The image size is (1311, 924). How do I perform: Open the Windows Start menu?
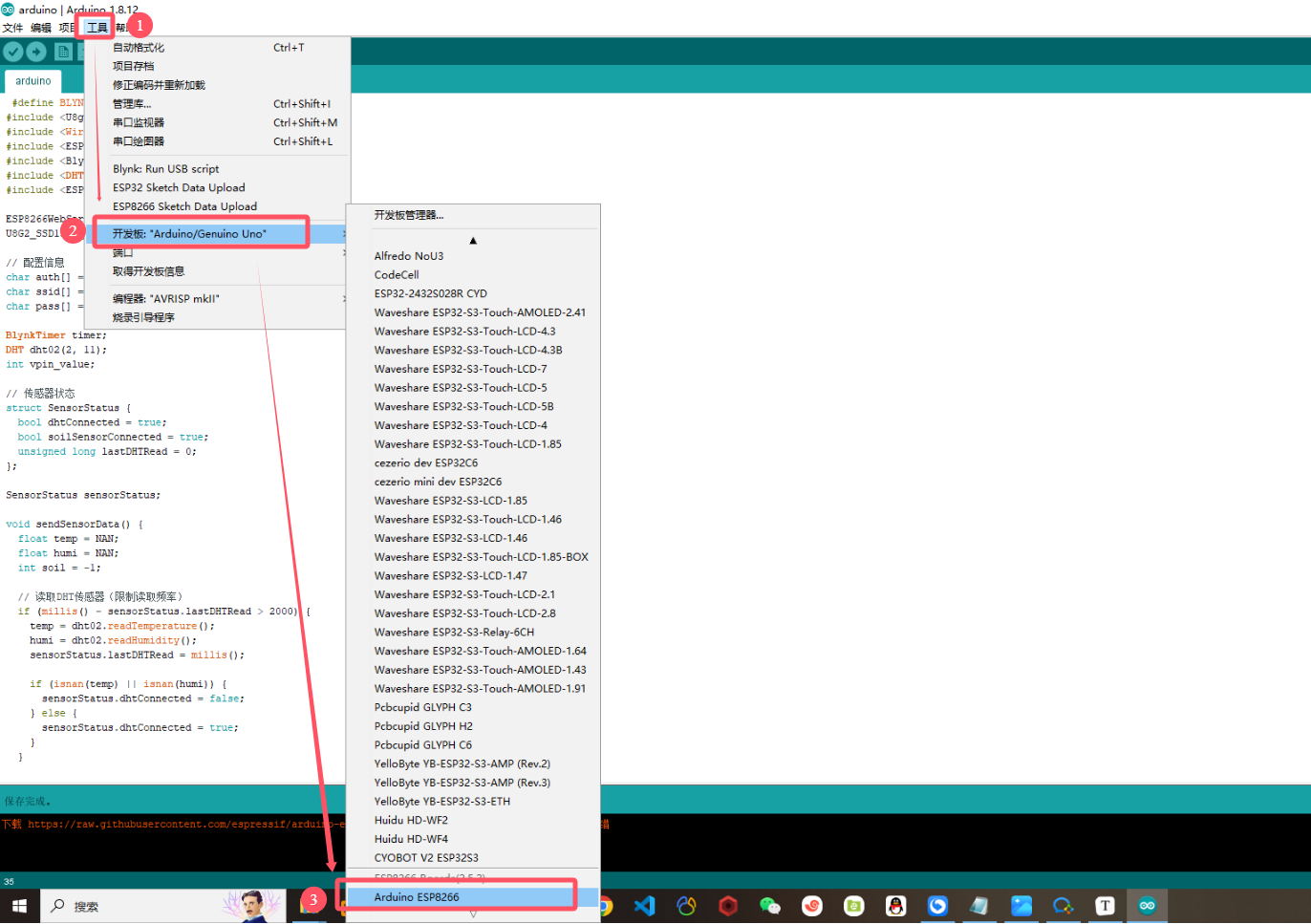tap(19, 906)
